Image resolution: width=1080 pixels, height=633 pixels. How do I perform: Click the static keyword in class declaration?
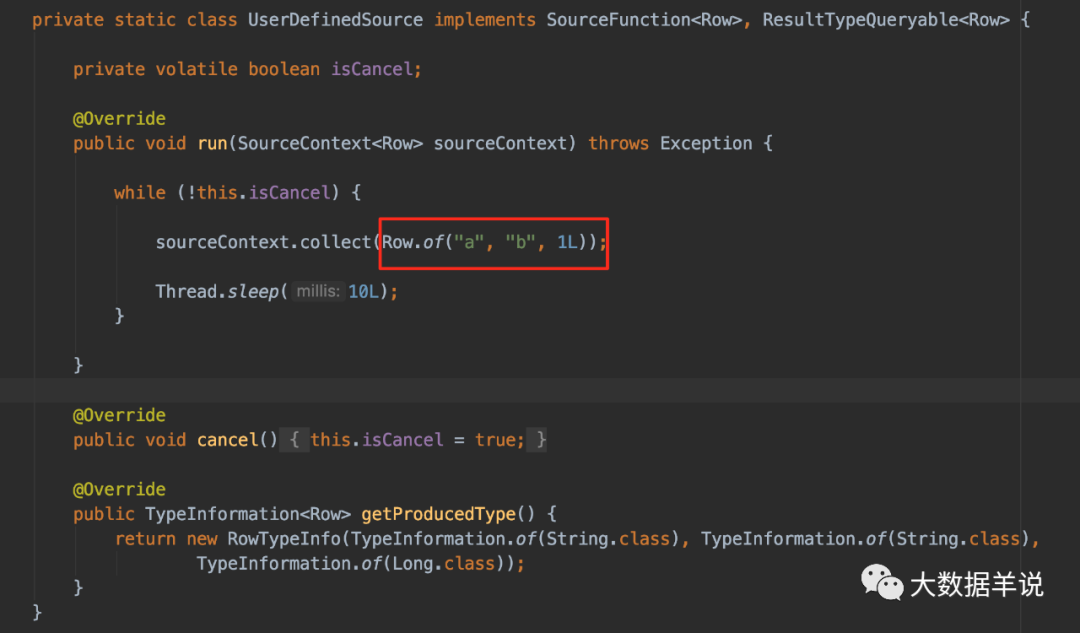(145, 20)
